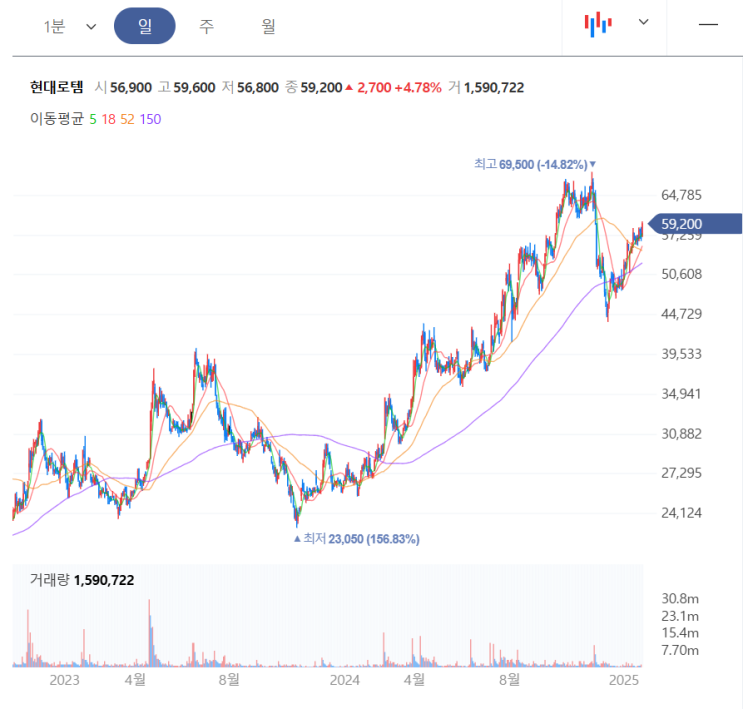
Task: Click the header volume 1,590,722
Action: (494, 88)
